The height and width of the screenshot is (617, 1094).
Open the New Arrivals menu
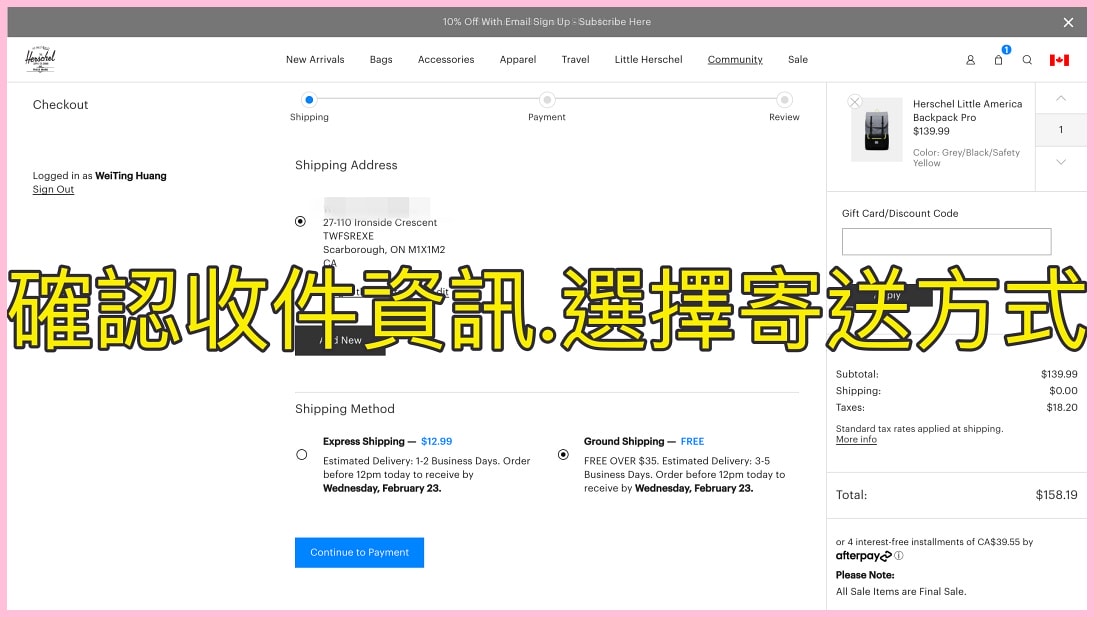pos(315,60)
